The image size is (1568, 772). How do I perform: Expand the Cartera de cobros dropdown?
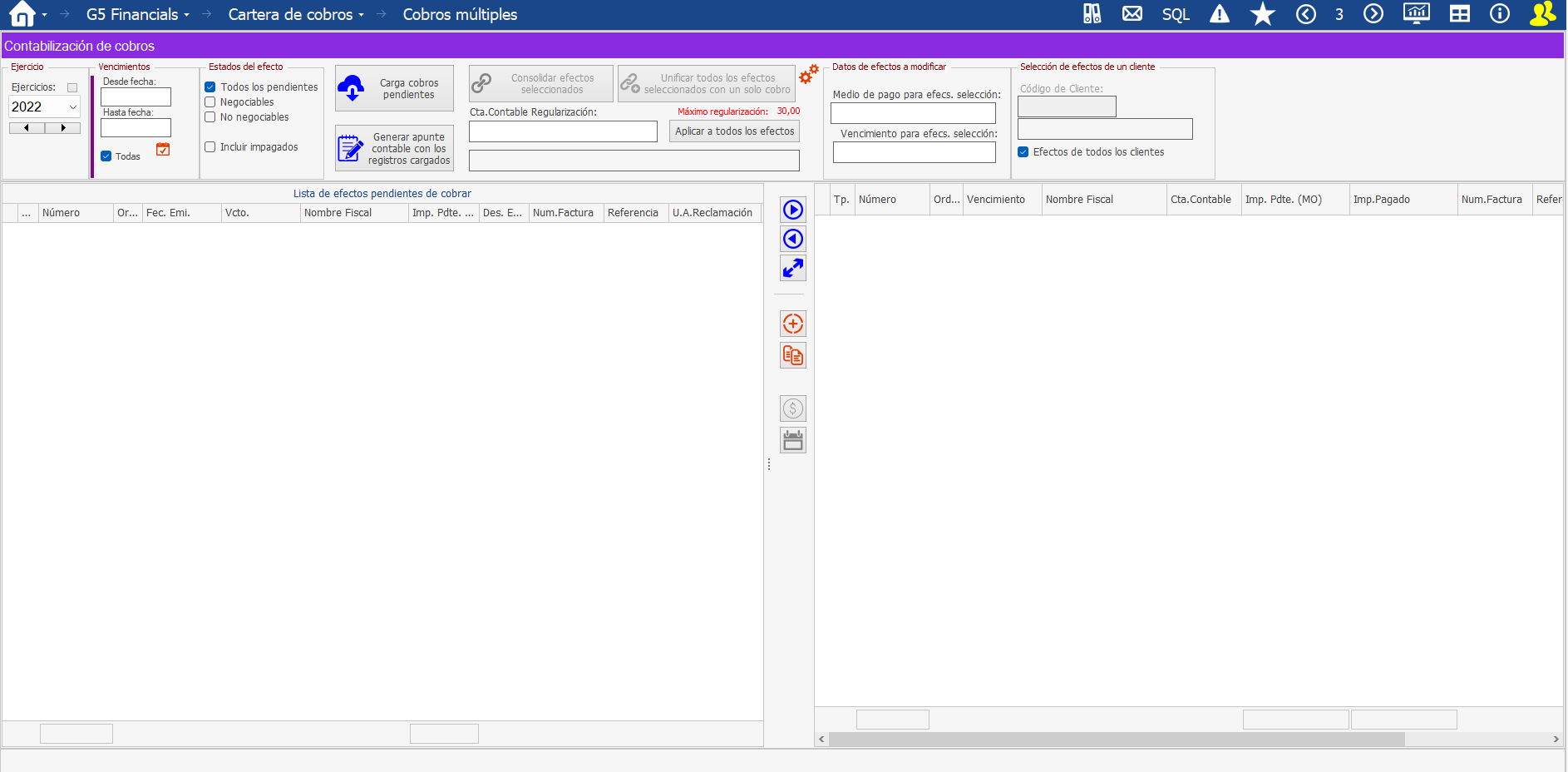point(362,15)
